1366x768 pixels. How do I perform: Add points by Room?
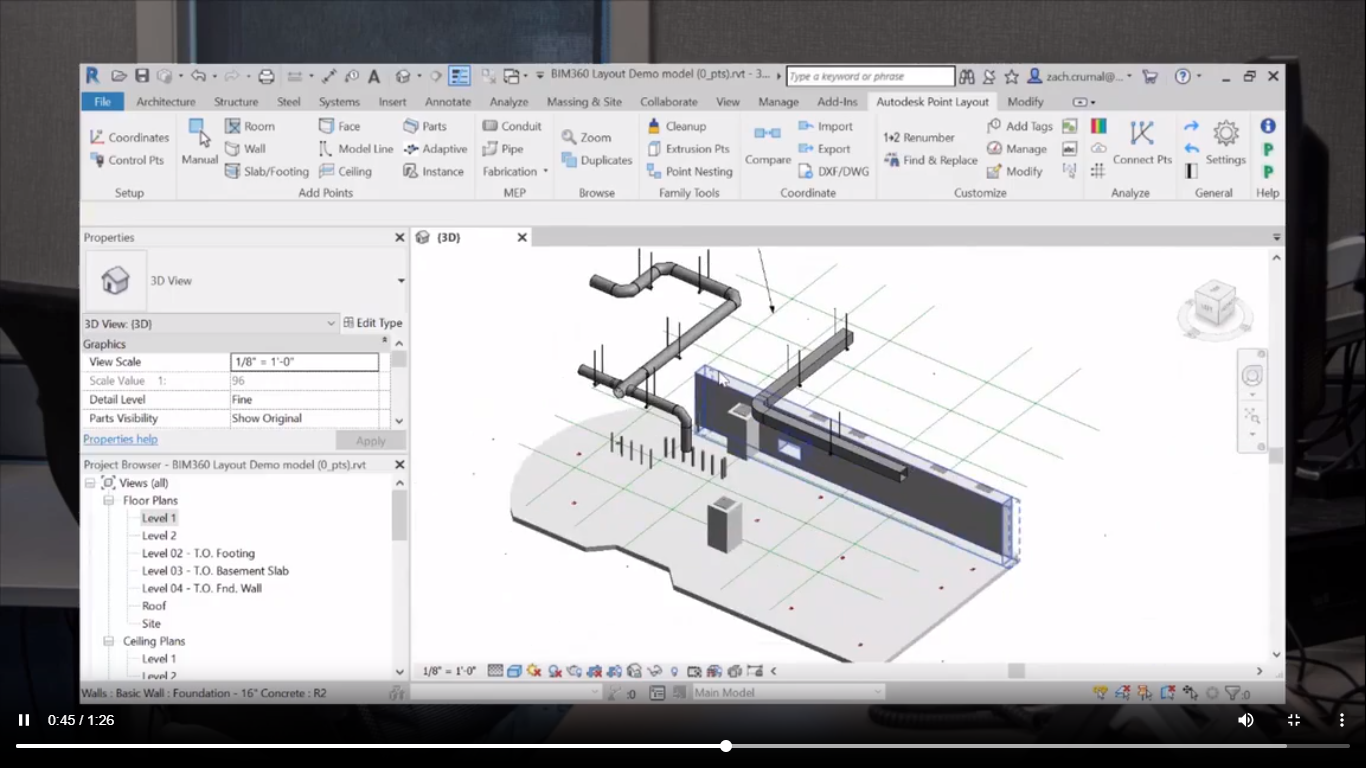pyautogui.click(x=249, y=126)
